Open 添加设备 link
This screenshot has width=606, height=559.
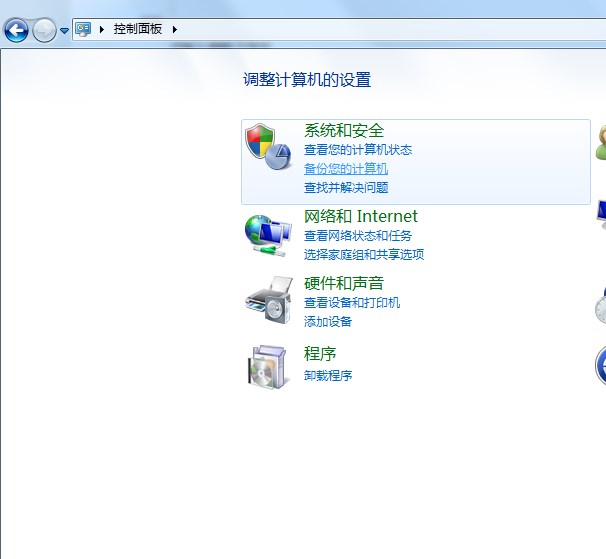pyautogui.click(x=328, y=321)
